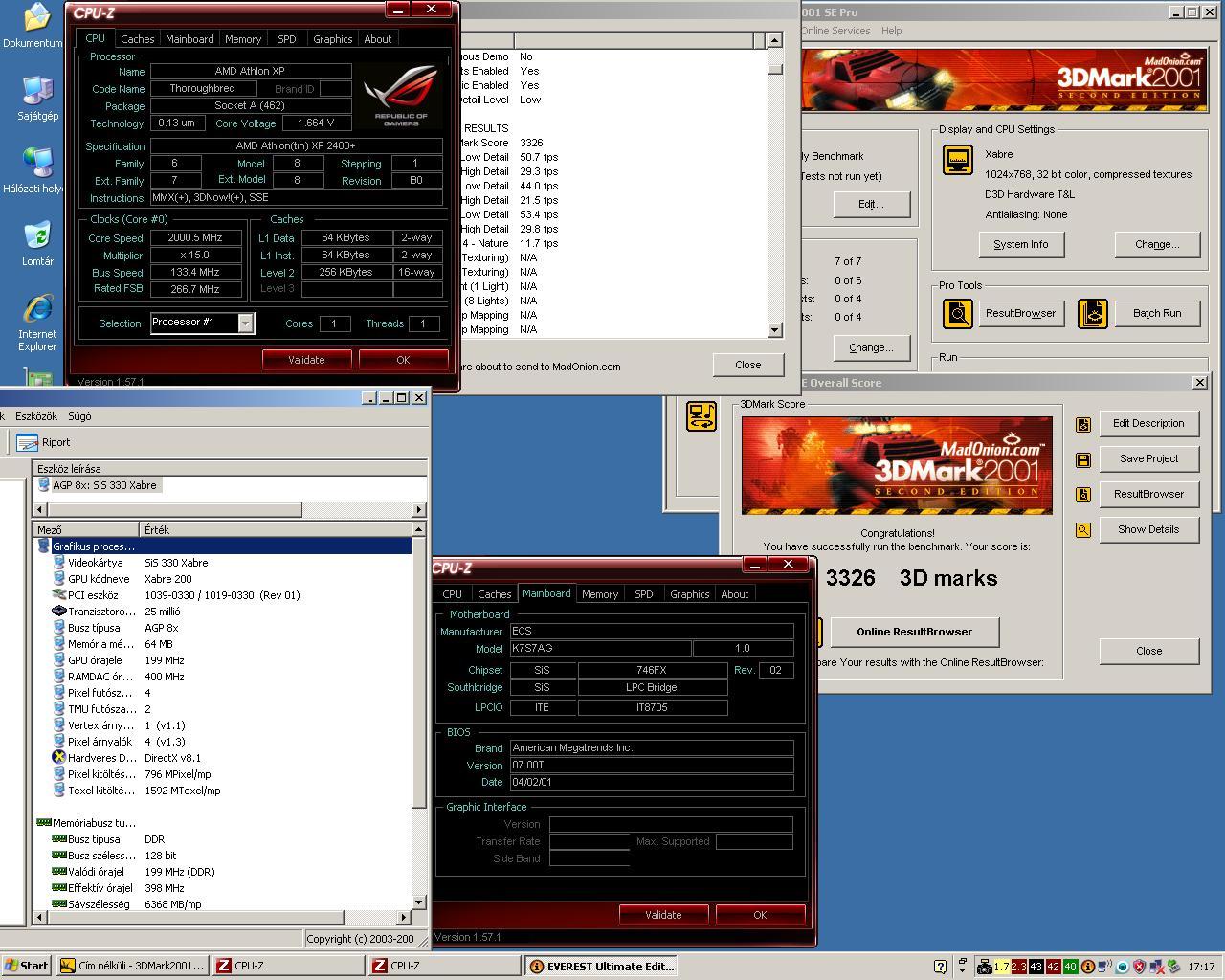Select the Grafikus processzor row in EVEREST
This screenshot has width=1225, height=980.
223,546
